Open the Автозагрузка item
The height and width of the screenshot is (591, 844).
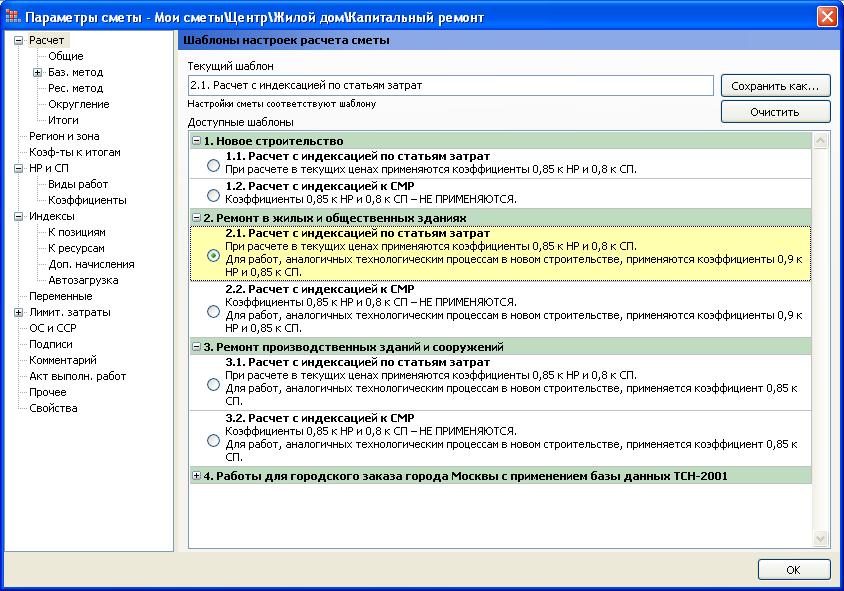pos(83,280)
